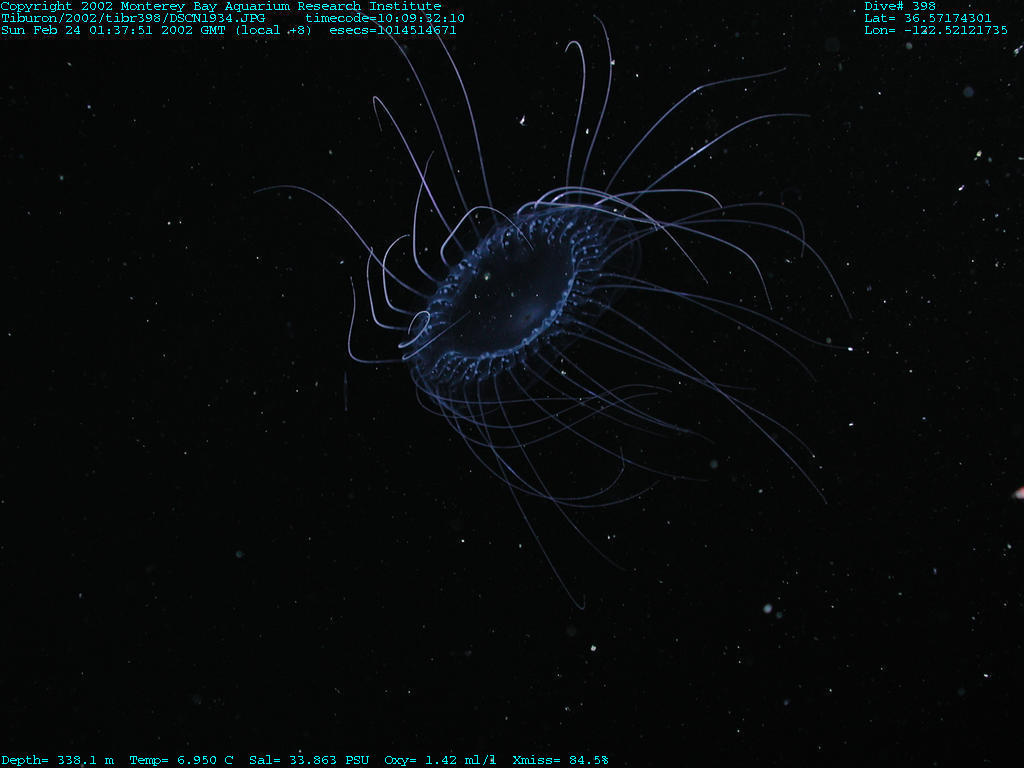Viewport: 1024px width, 768px height.
Task: Click the Xmiss= 84.5% reading
Action: (560, 760)
